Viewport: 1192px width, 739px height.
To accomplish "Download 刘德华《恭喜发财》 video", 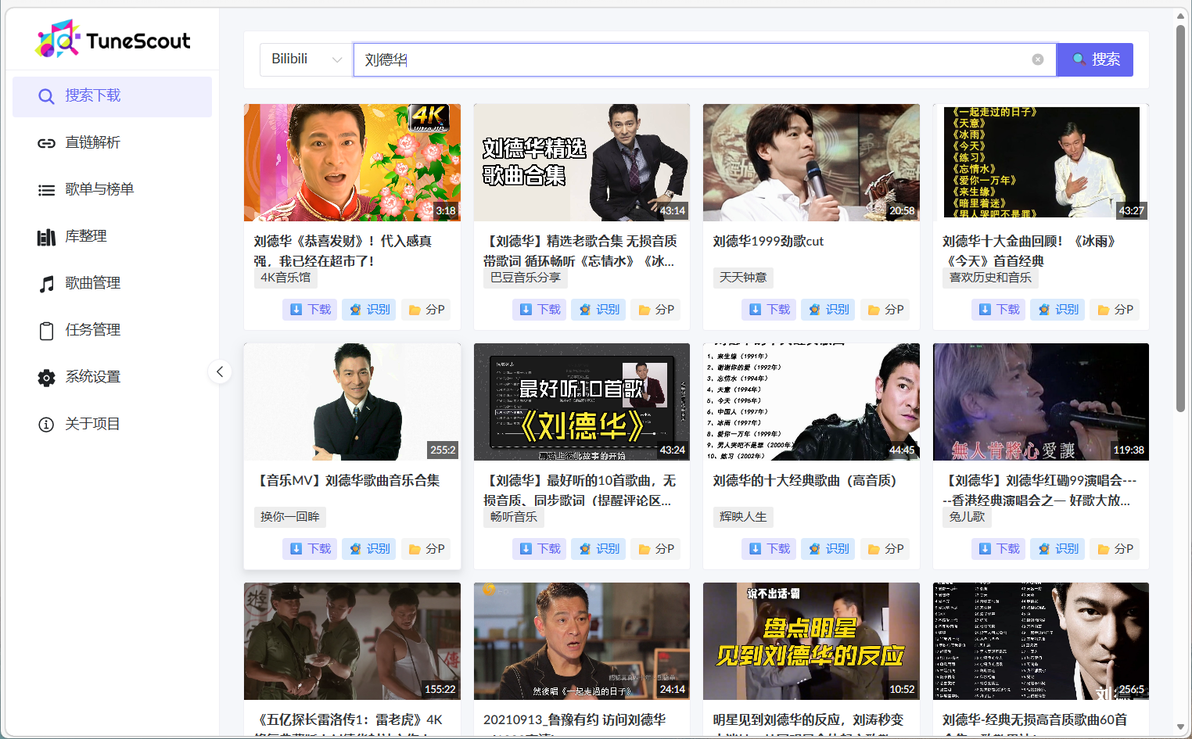I will [310, 309].
